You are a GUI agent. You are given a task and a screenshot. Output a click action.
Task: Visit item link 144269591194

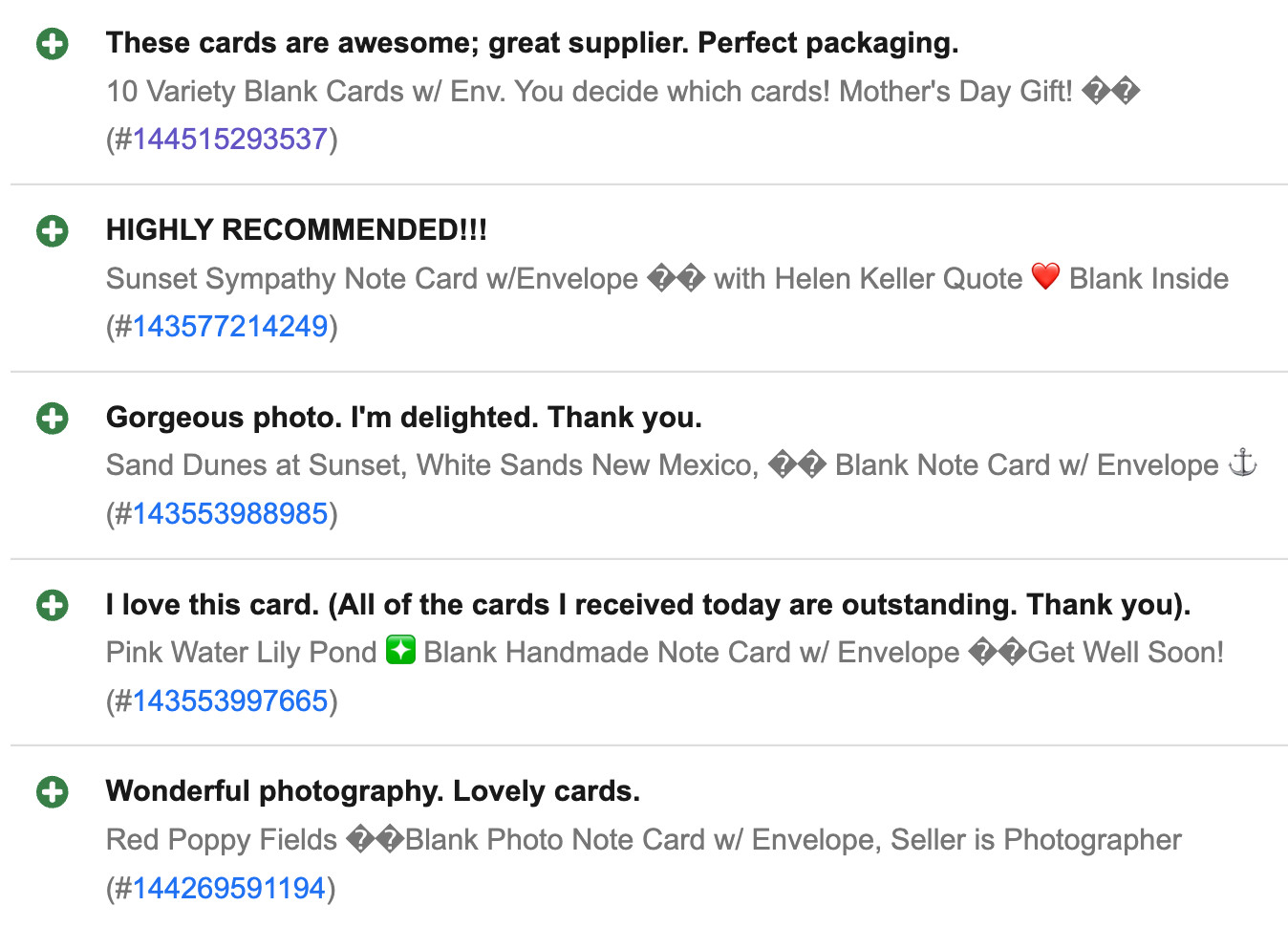pos(229,889)
